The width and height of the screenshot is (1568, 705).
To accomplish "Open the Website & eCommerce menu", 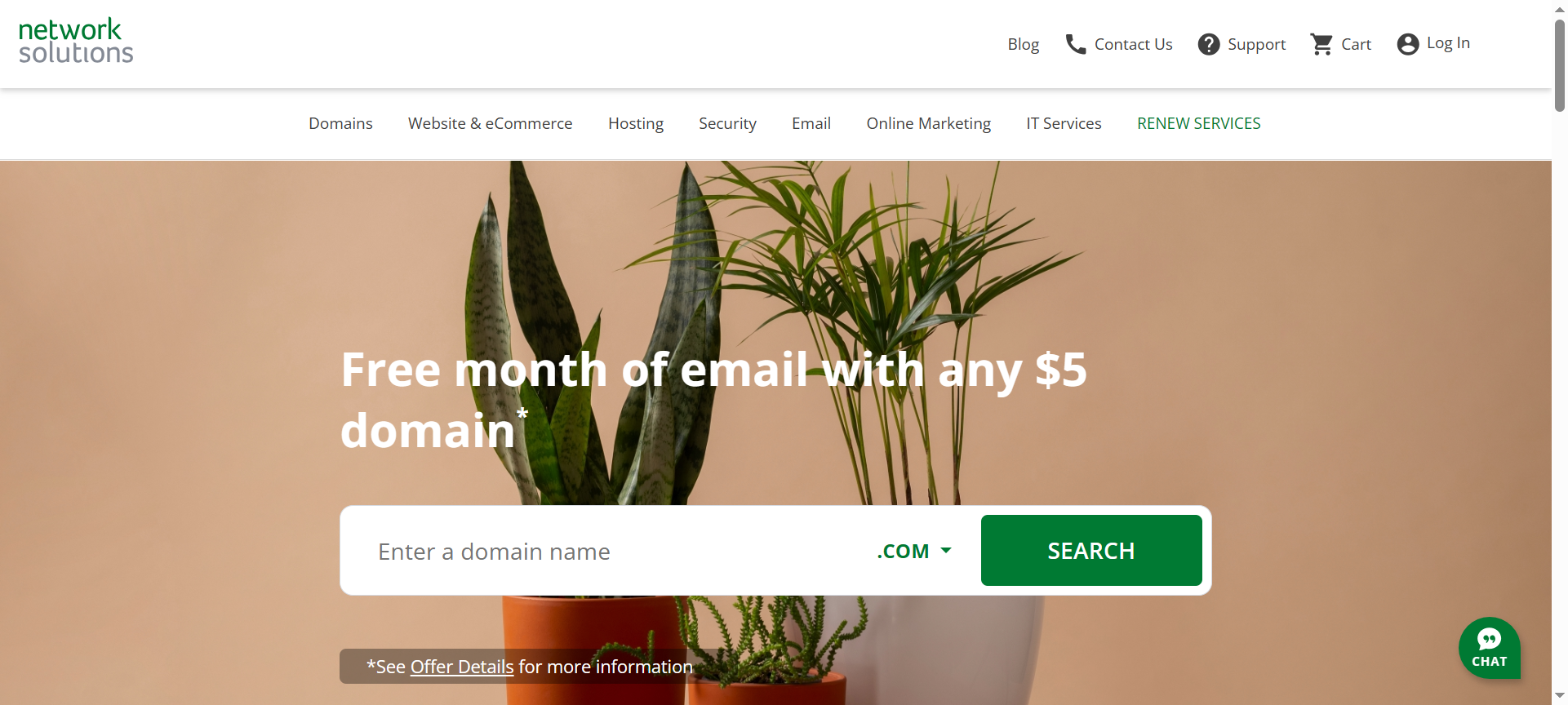I will point(491,123).
